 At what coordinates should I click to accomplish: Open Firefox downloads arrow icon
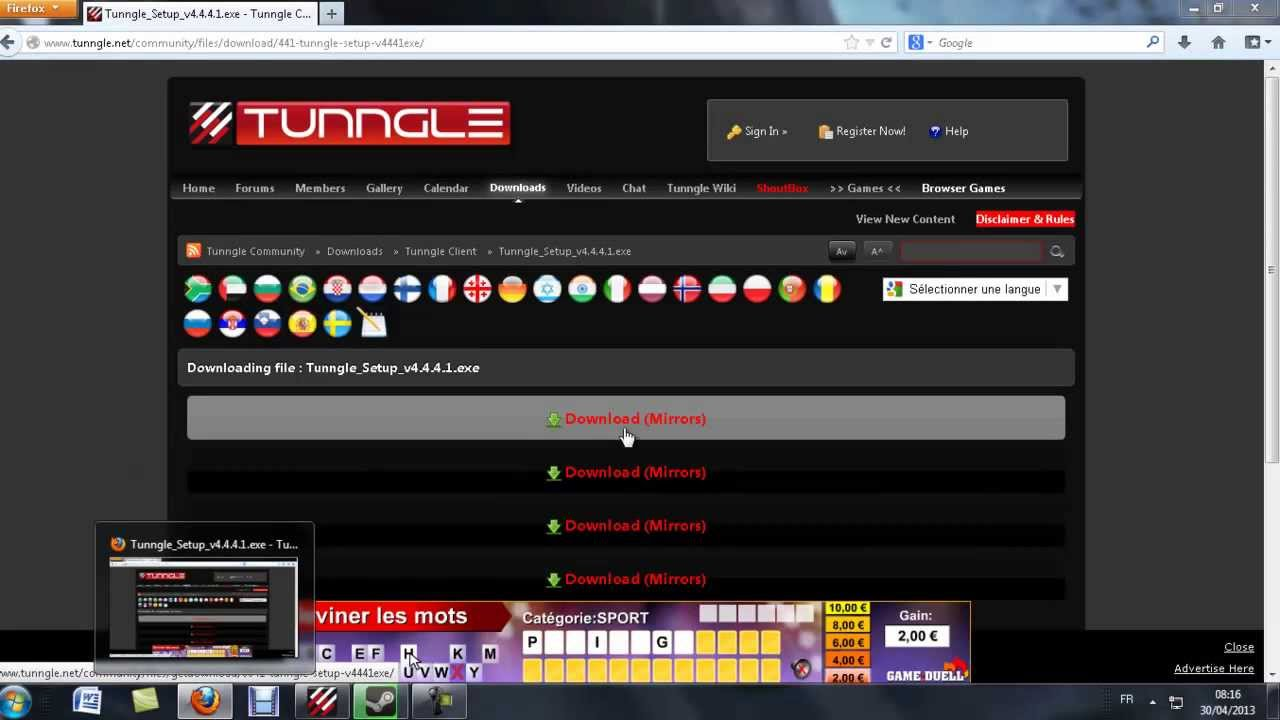click(1184, 42)
